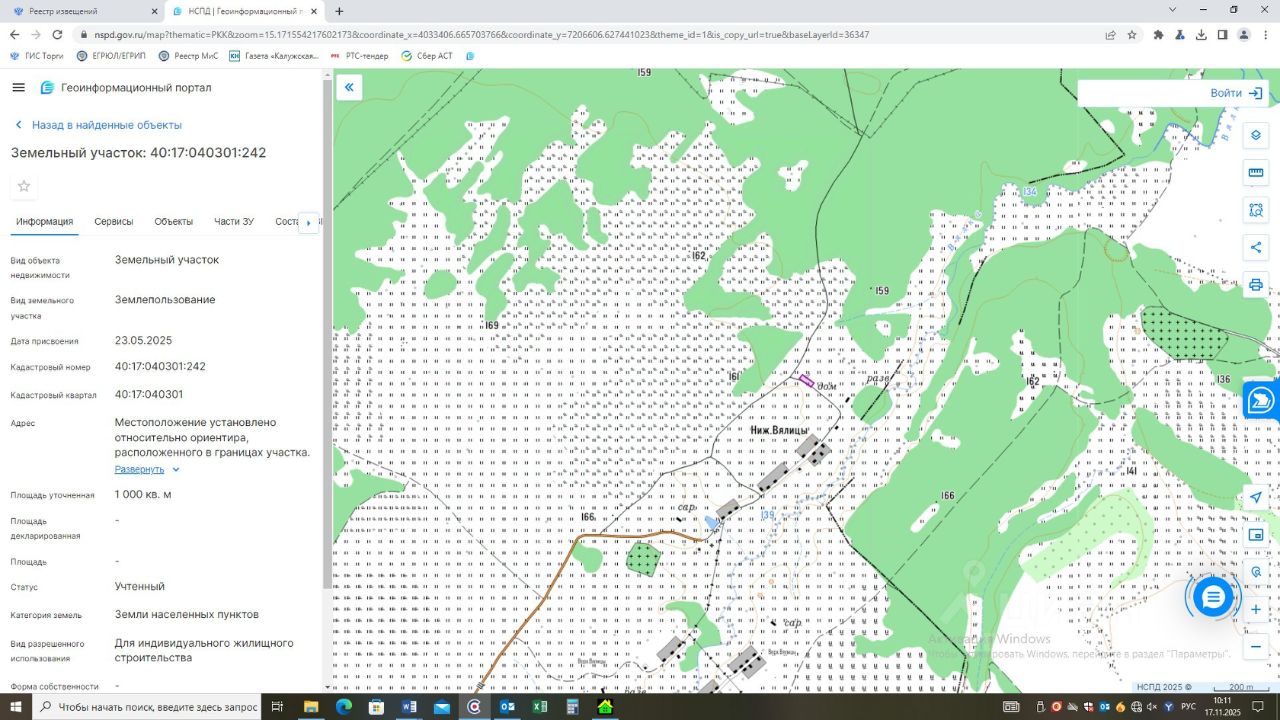The height and width of the screenshot is (720, 1280).
Task: Zoom in with the plus button
Action: pyautogui.click(x=1256, y=609)
